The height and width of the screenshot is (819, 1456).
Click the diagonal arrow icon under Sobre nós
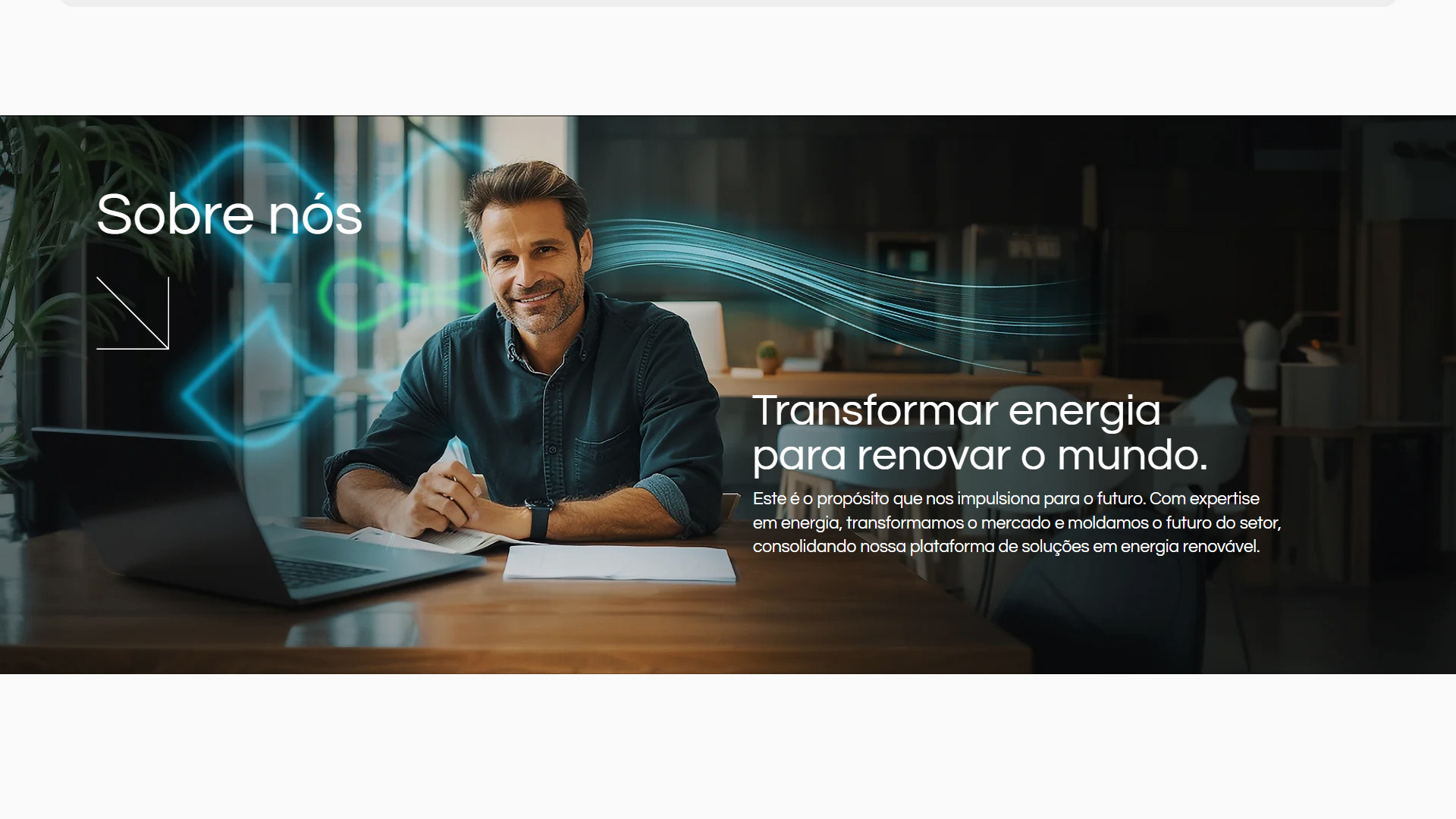(x=133, y=313)
